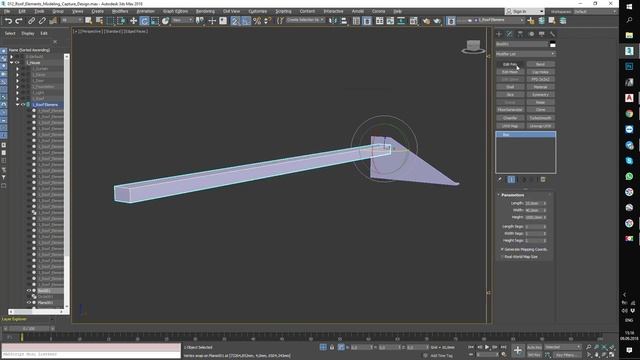This screenshot has height=360, width=640.
Task: Switch to the Motion command panel
Action: click(x=531, y=34)
